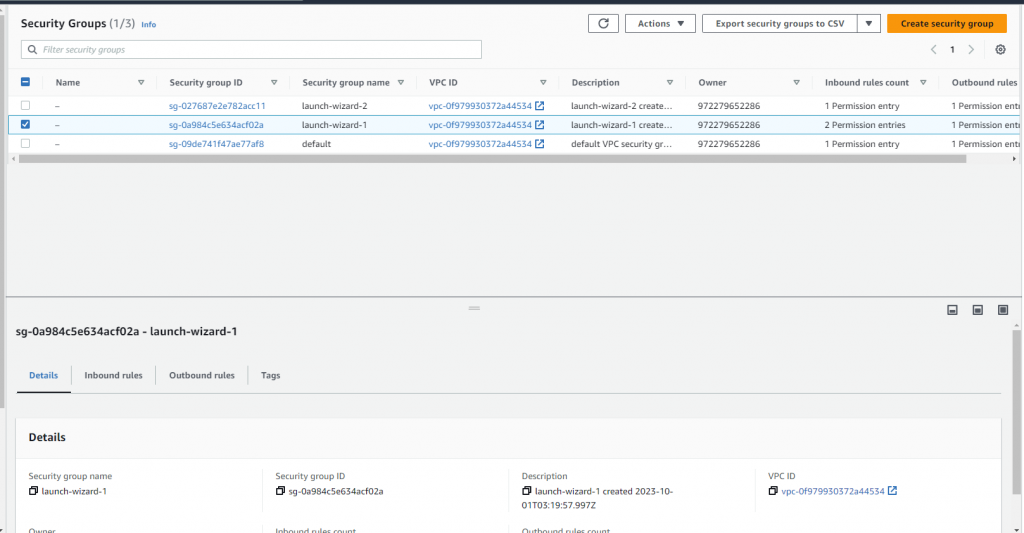This screenshot has height=533, width=1024.
Task: Sort by Inbound rules count column
Action: pos(923,83)
